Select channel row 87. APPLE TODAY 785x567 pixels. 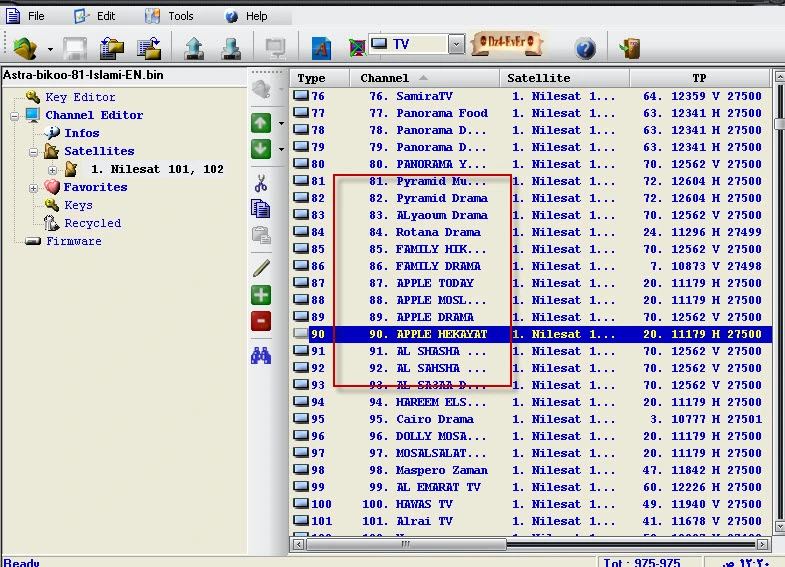coord(531,283)
